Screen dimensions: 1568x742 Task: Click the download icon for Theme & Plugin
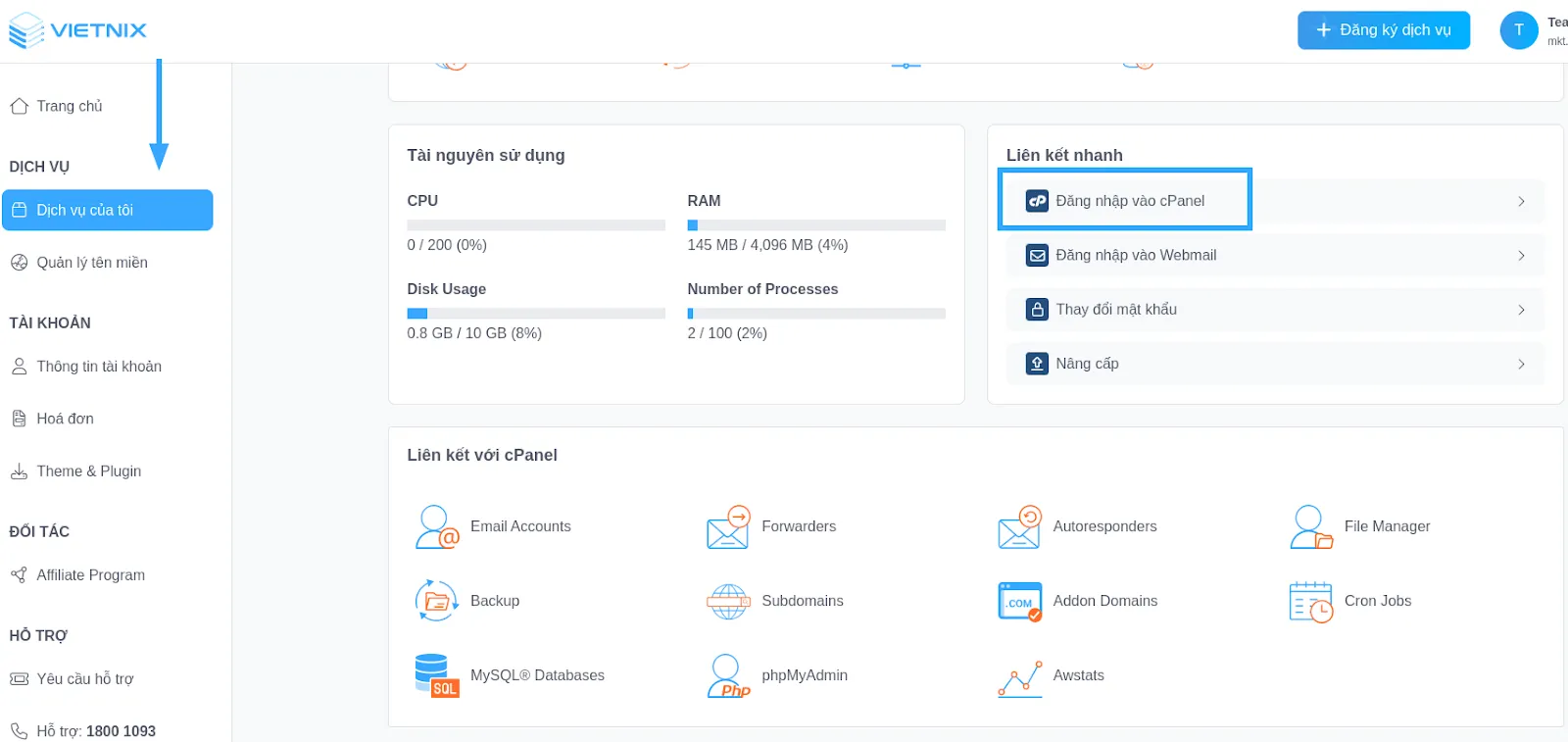click(x=19, y=471)
